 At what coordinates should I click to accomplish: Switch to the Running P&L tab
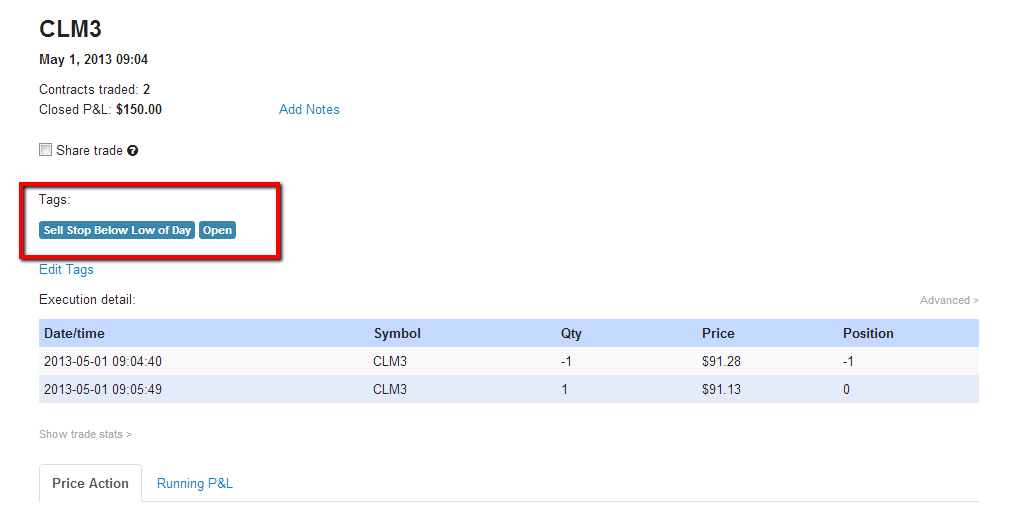pyautogui.click(x=195, y=483)
